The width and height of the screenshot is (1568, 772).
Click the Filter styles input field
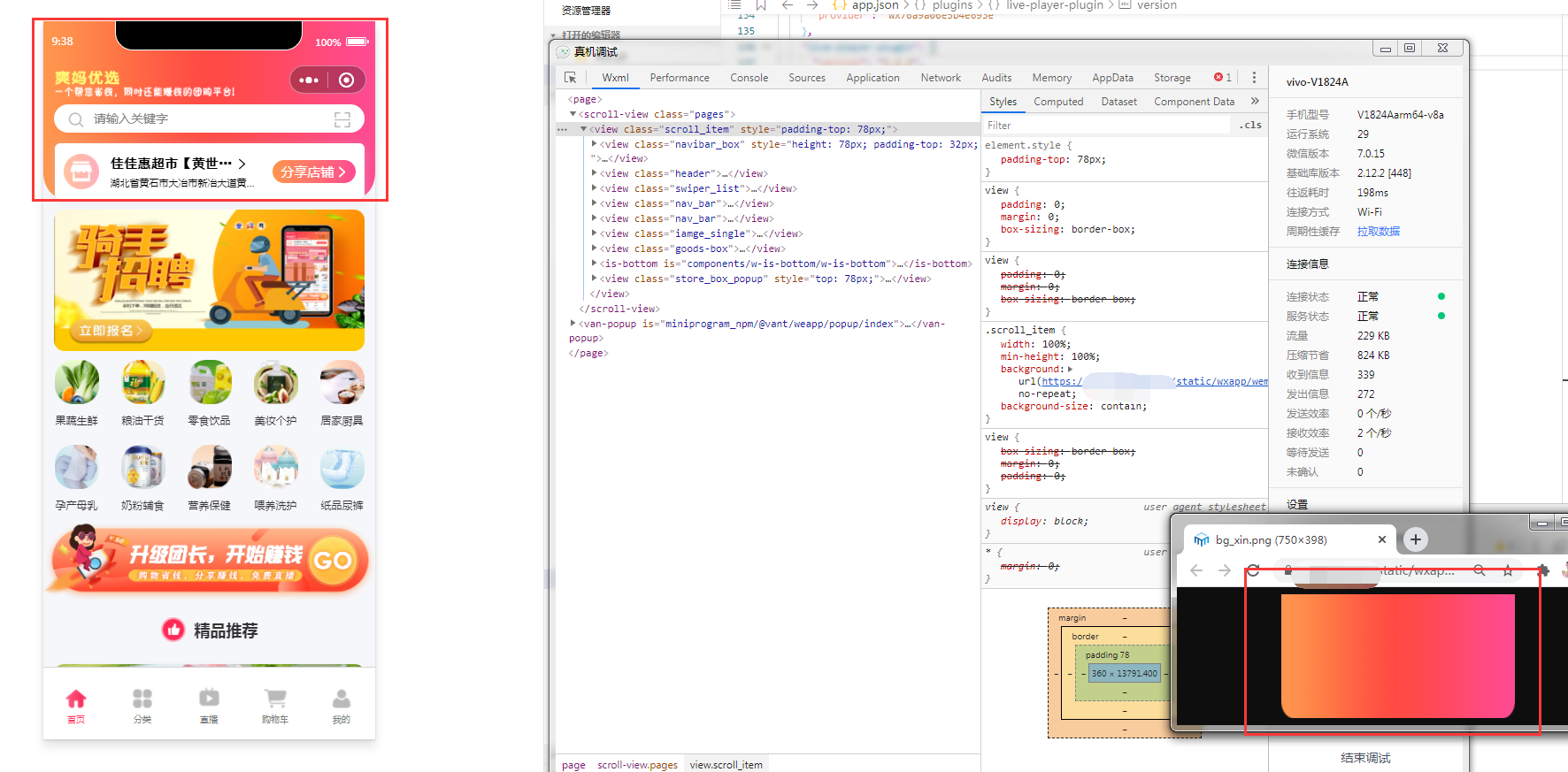click(1106, 126)
